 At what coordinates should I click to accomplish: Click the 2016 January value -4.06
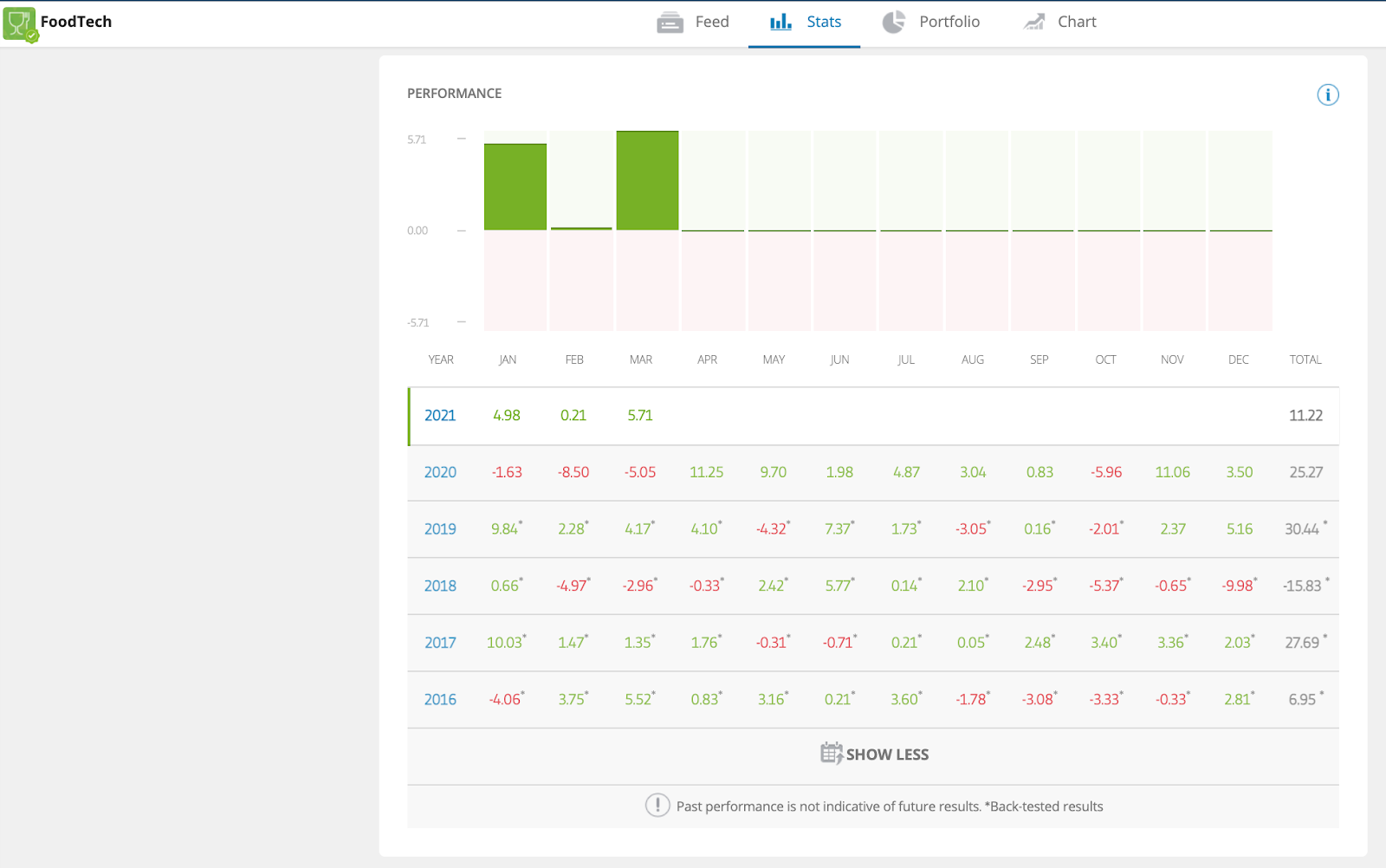coord(504,700)
